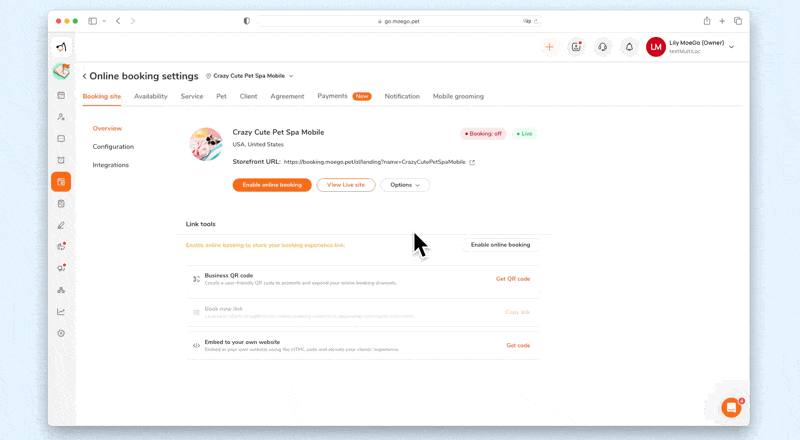
Task: Select Configuration in the left submenu
Action: coord(113,146)
